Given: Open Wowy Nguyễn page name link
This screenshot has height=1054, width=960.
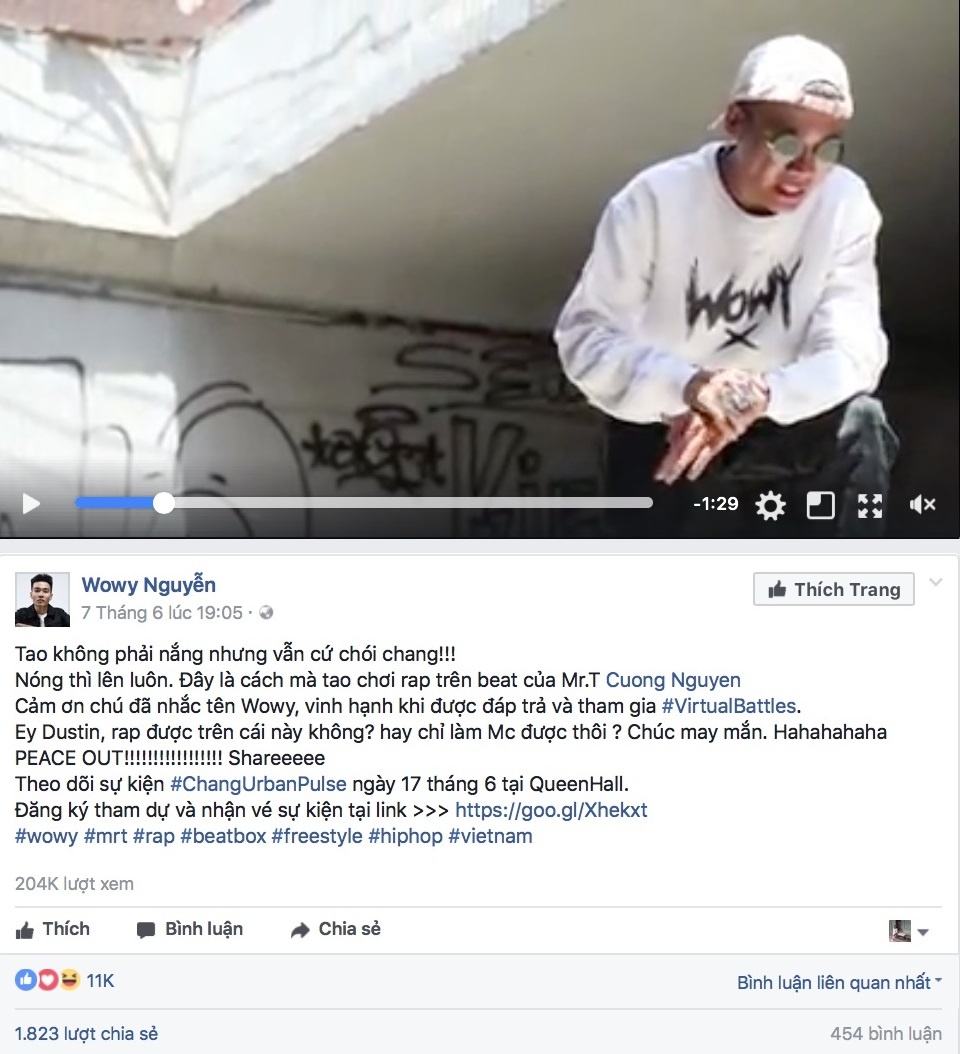Looking at the screenshot, I should pyautogui.click(x=149, y=585).
